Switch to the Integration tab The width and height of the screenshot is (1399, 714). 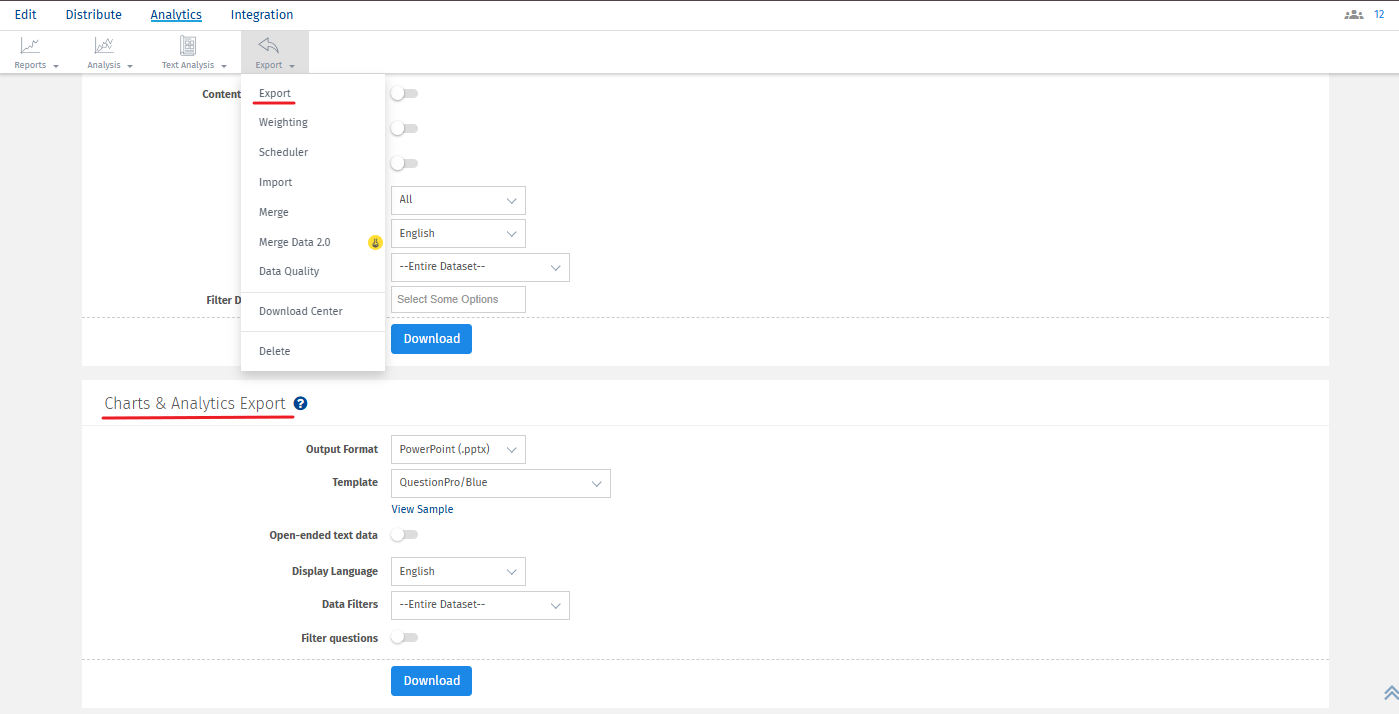click(261, 14)
